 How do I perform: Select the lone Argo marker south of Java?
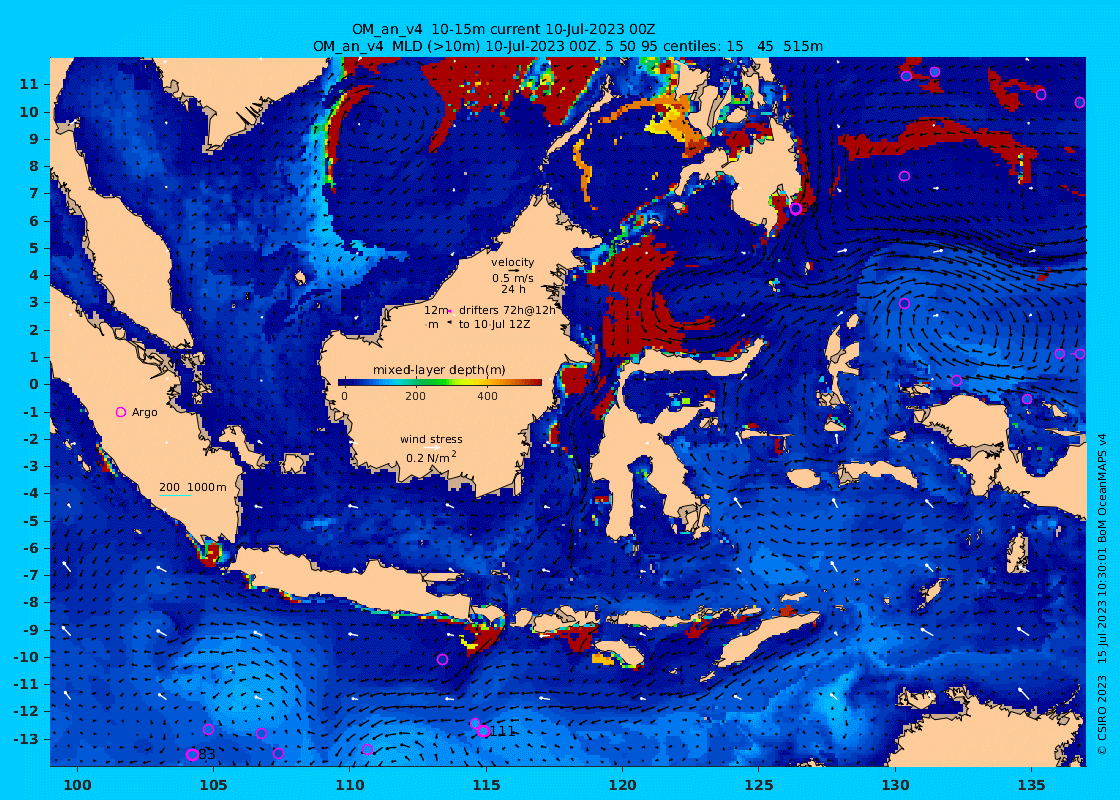click(442, 659)
